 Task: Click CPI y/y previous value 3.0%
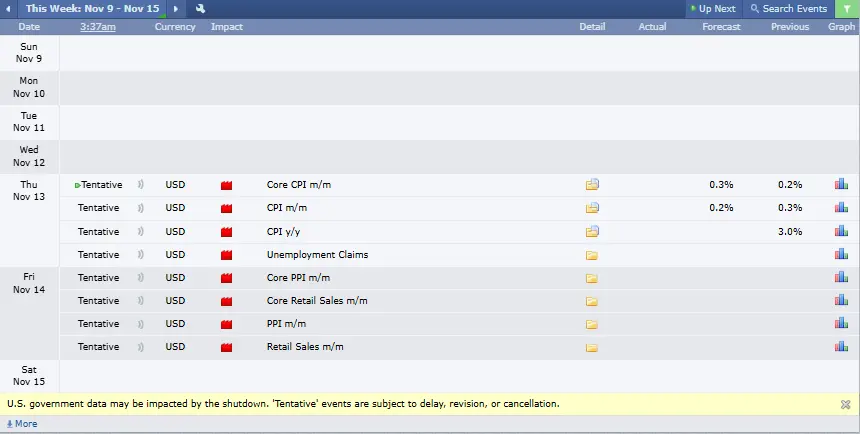tap(790, 232)
